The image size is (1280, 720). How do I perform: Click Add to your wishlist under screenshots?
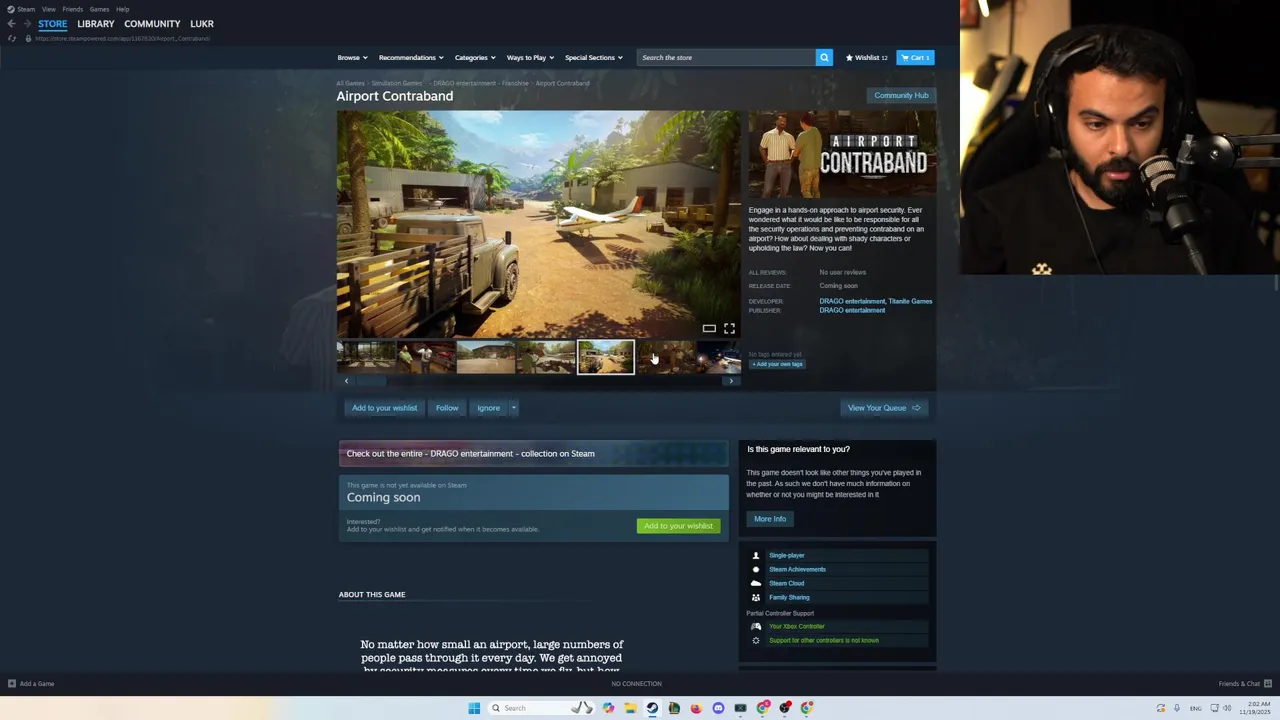tap(384, 408)
